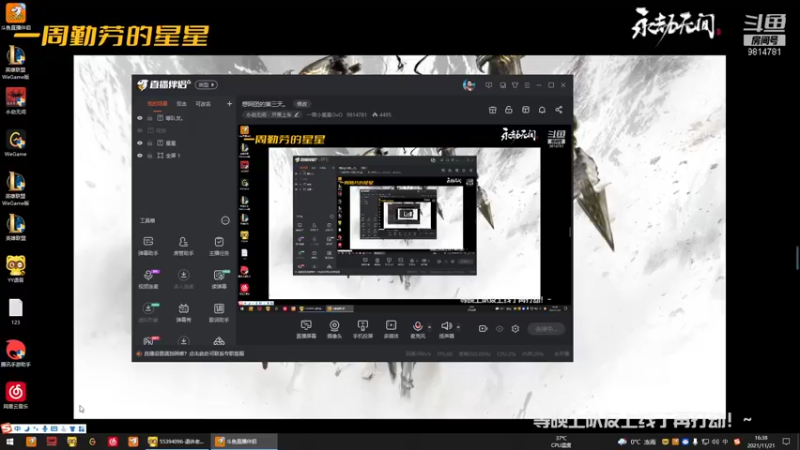The height and width of the screenshot is (450, 800).
Task: Add a 多媒体 media source
Action: [x=391, y=329]
